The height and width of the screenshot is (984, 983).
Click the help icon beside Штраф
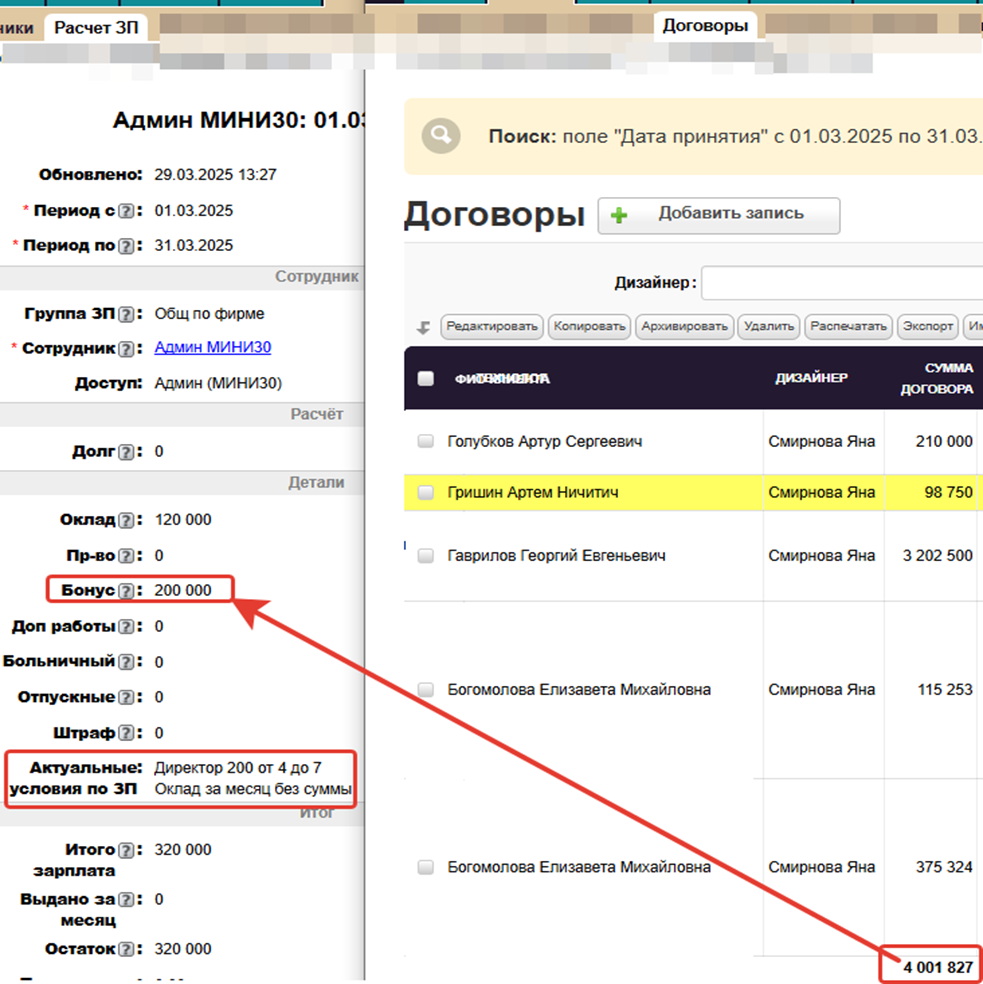tap(126, 733)
